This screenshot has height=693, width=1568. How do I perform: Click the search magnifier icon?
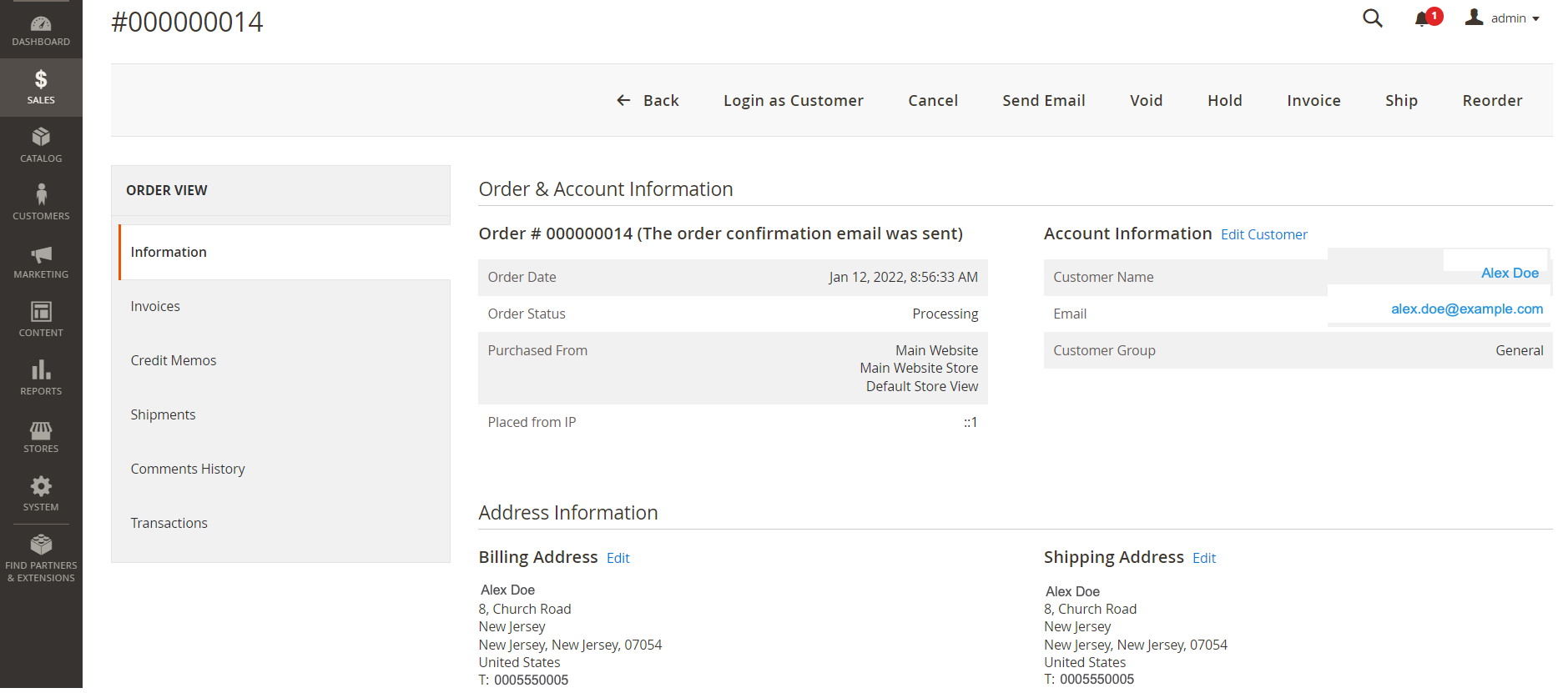tap(1372, 18)
